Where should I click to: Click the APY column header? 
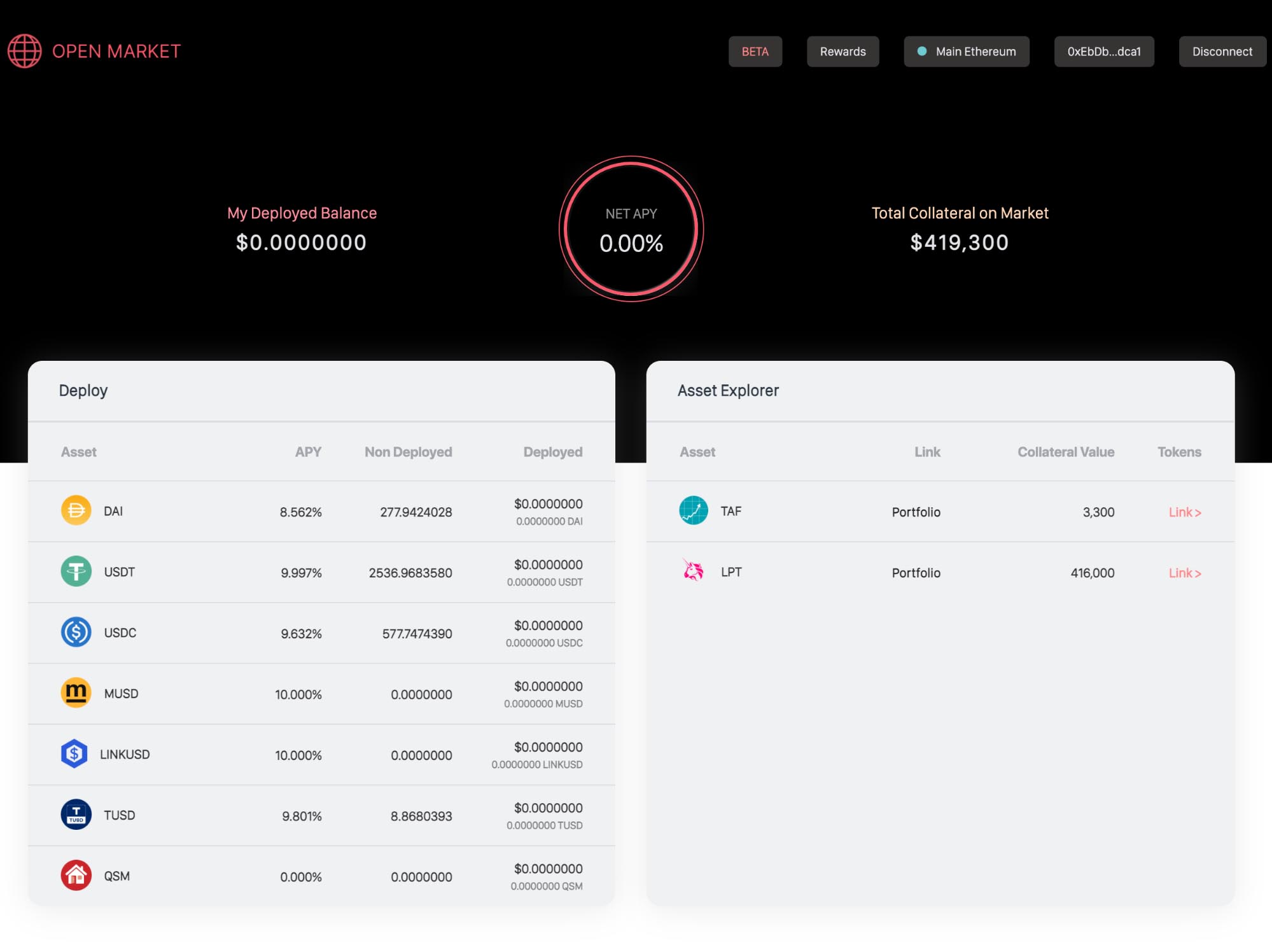click(x=308, y=452)
